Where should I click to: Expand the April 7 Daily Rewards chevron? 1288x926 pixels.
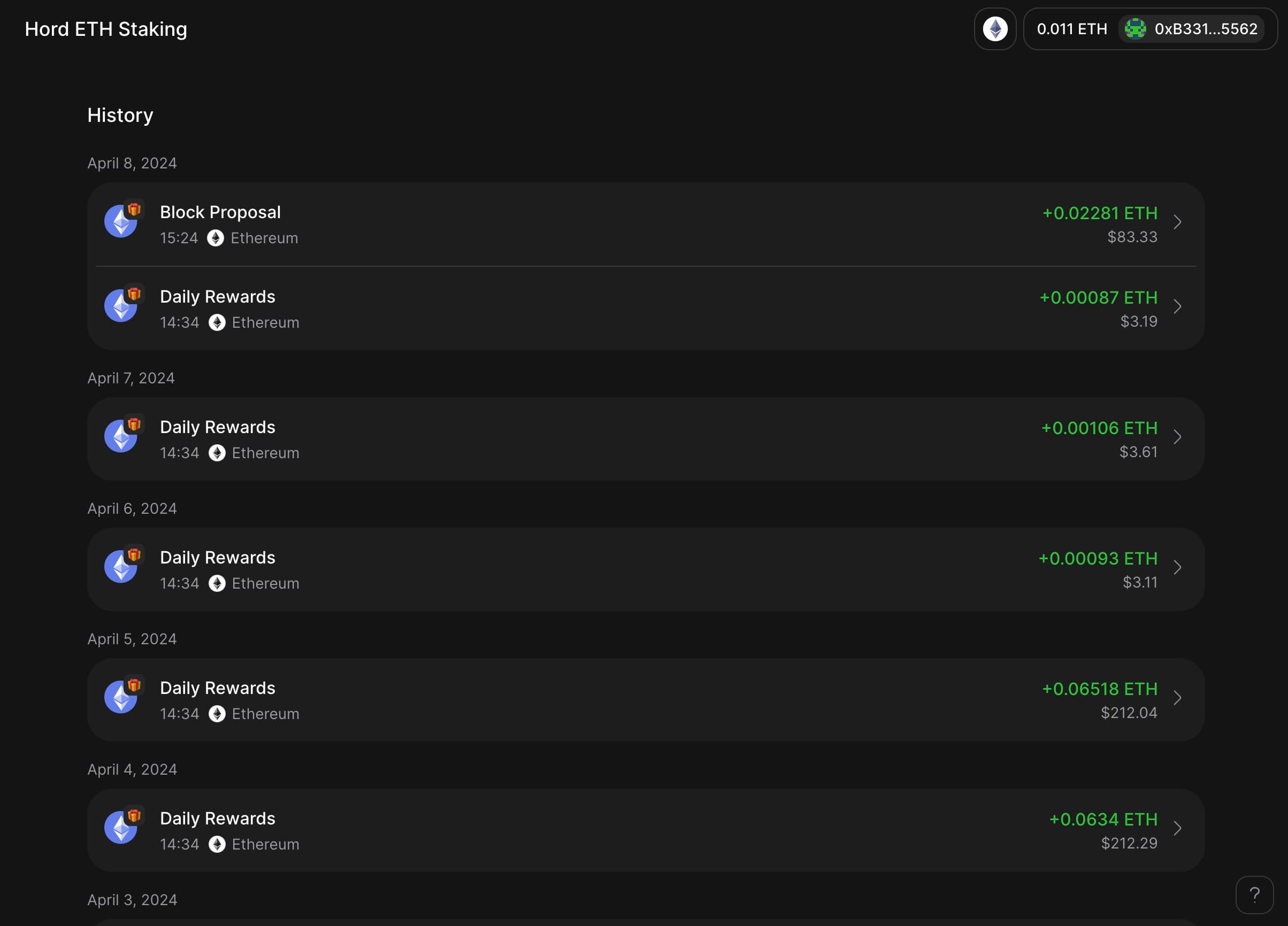pos(1178,437)
